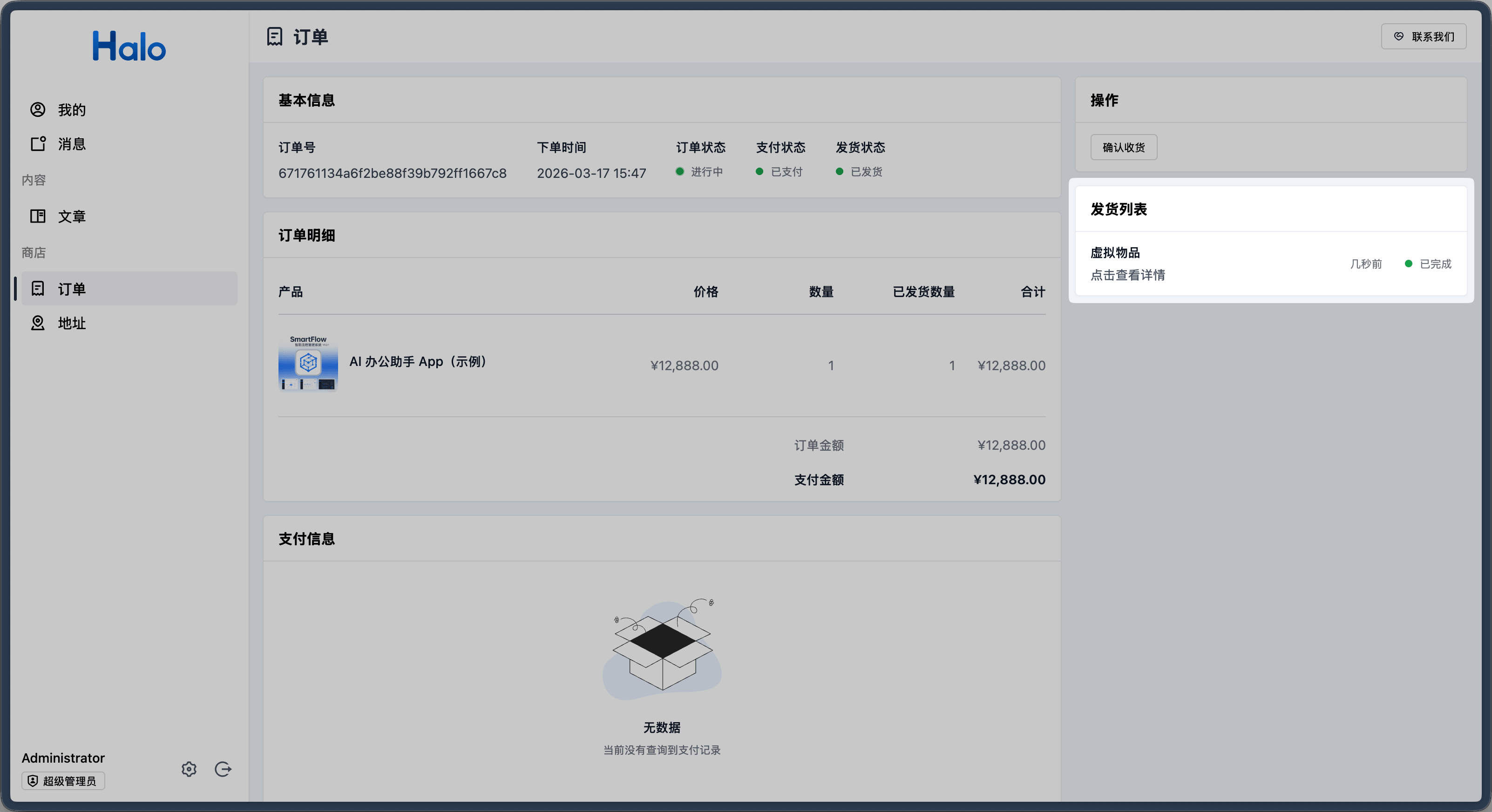Click the page header 订单 icon
This screenshot has width=1492, height=812.
[275, 36]
